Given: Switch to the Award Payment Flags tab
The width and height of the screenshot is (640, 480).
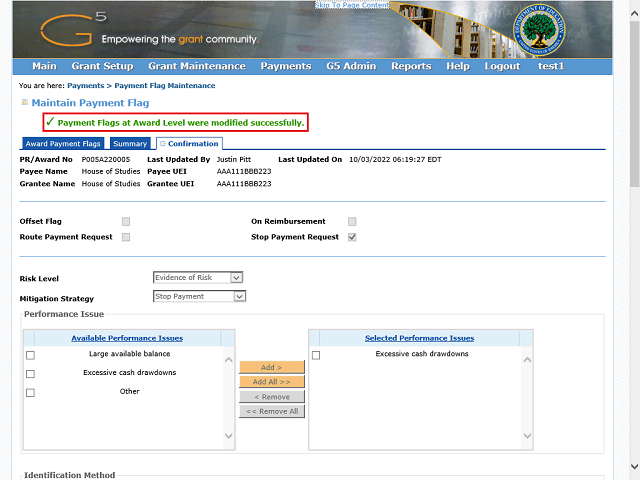Looking at the screenshot, I should tap(63, 144).
